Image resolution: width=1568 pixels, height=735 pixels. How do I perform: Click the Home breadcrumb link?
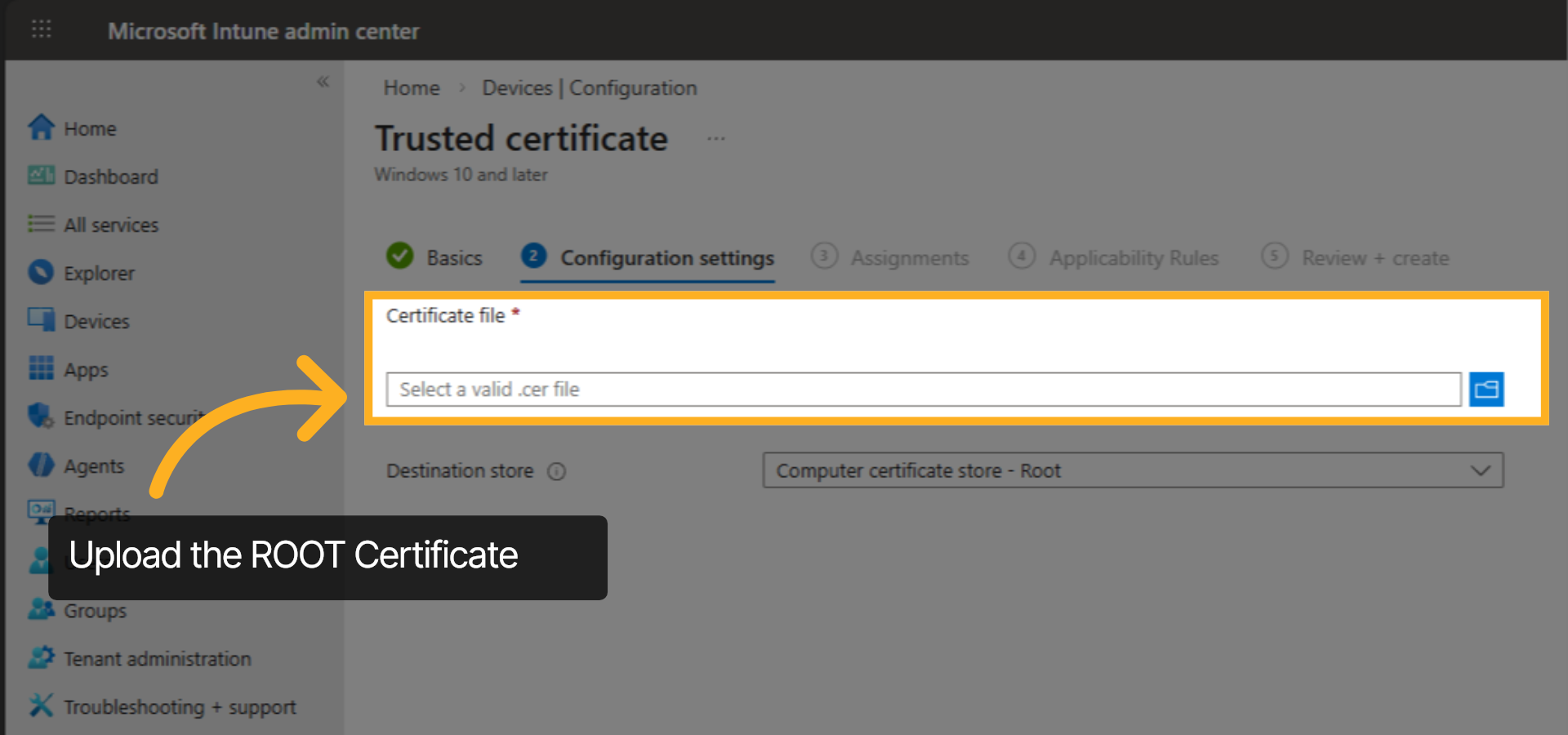coord(411,87)
